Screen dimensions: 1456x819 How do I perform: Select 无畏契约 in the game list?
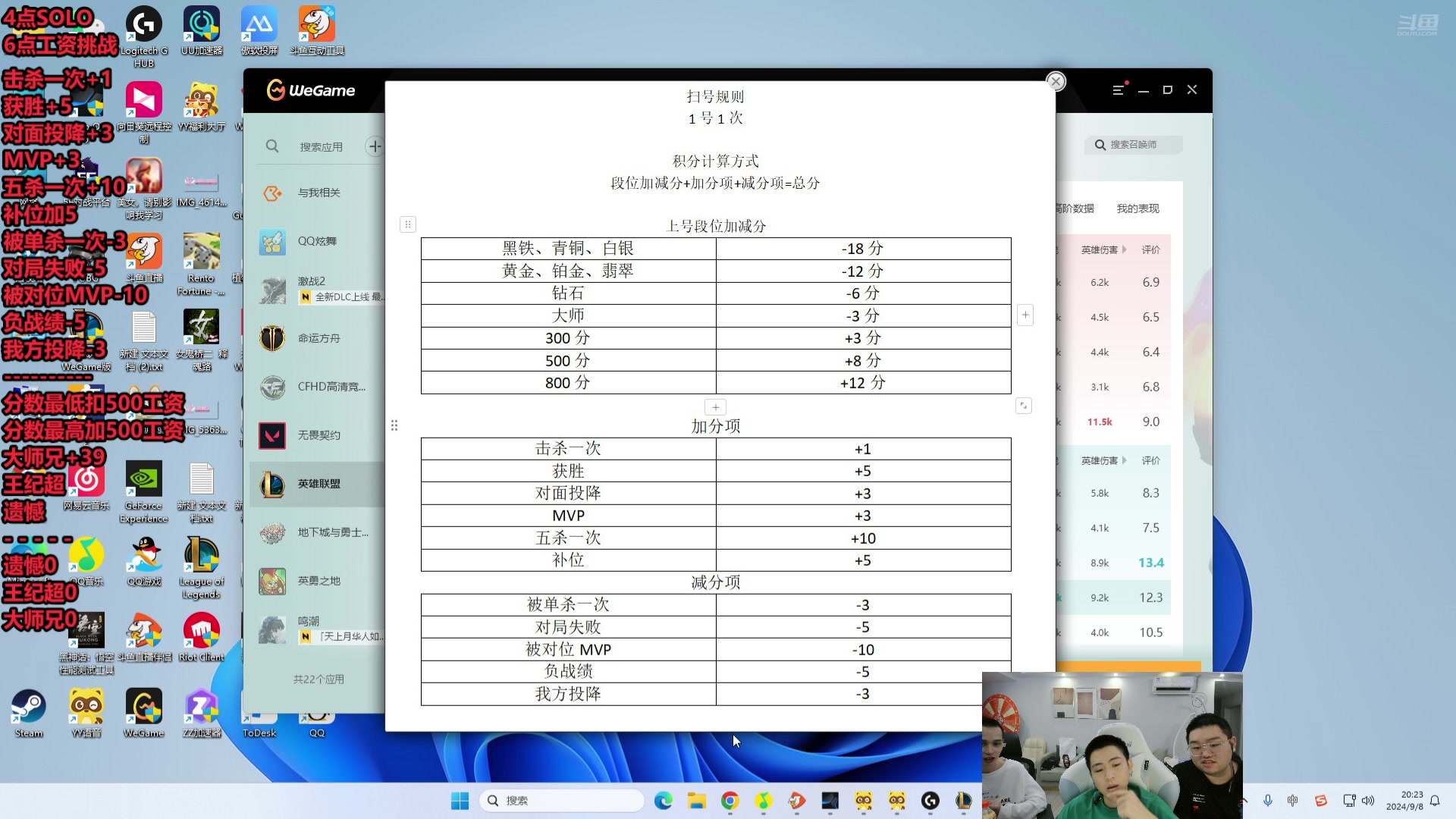tap(317, 435)
